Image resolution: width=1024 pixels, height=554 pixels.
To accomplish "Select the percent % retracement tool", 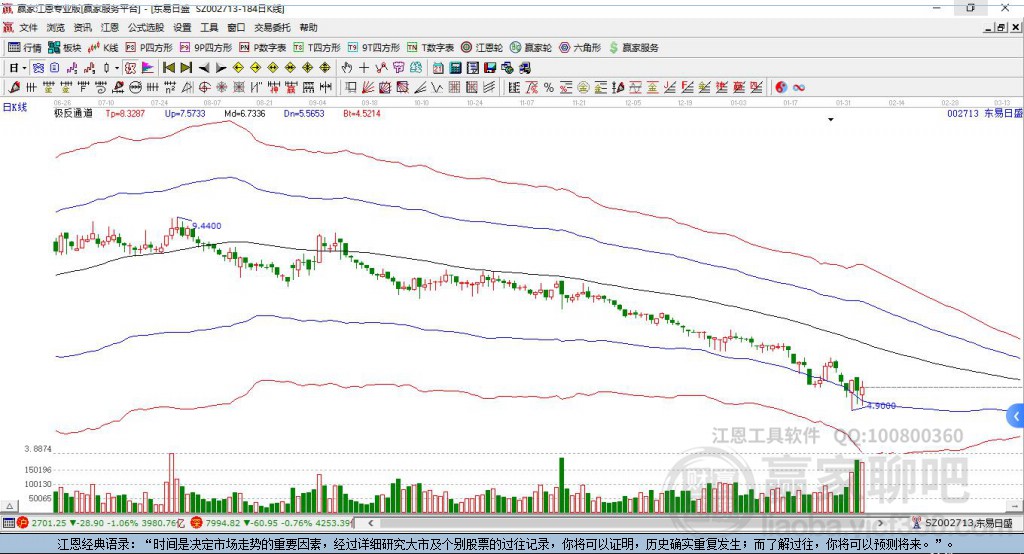I will pyautogui.click(x=549, y=88).
